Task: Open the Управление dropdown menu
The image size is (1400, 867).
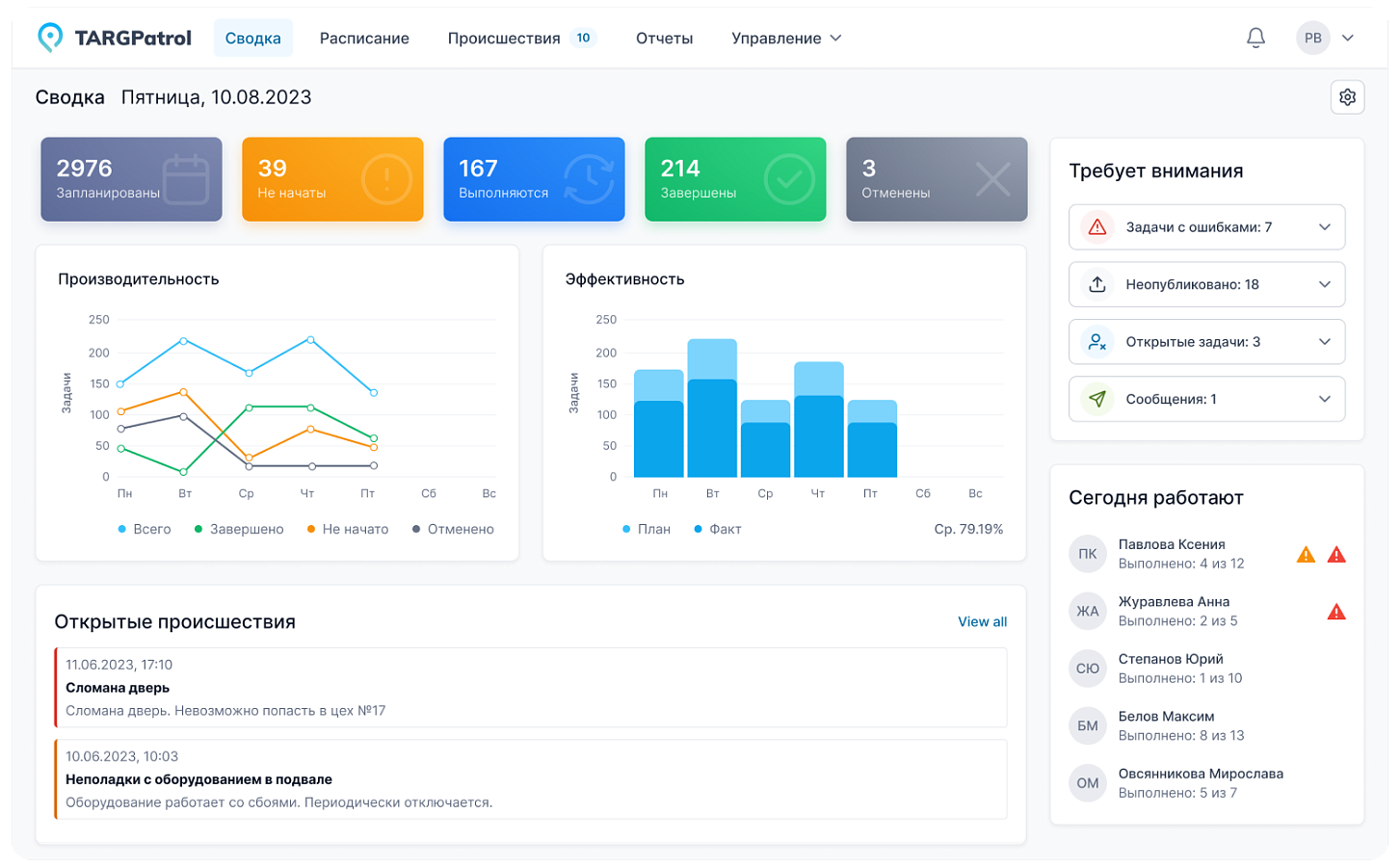Action: [x=786, y=39]
